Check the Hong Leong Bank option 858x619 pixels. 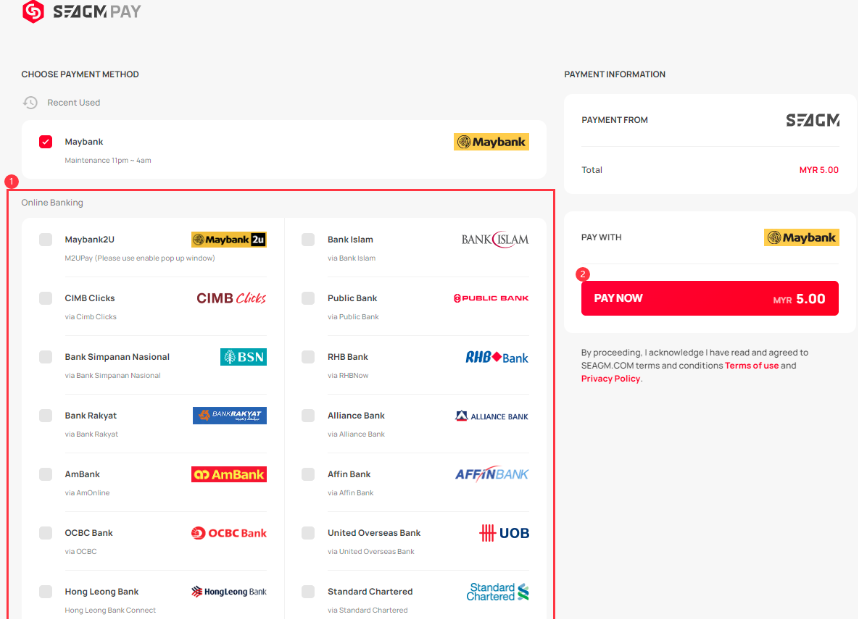coord(46,592)
